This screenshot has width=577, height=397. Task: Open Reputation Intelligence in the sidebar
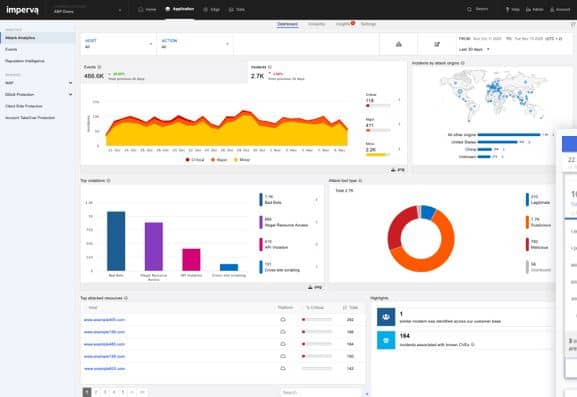25,61
